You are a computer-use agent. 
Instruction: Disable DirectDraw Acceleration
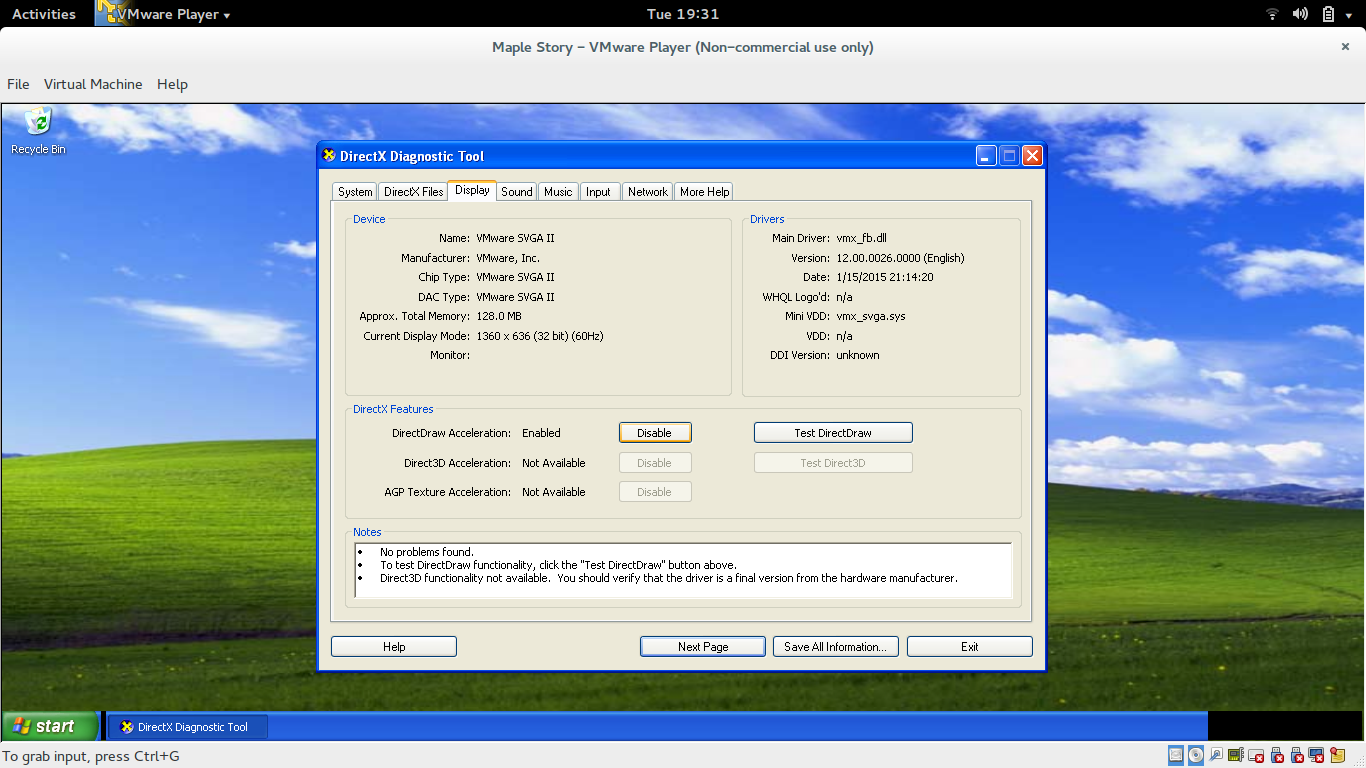(655, 433)
